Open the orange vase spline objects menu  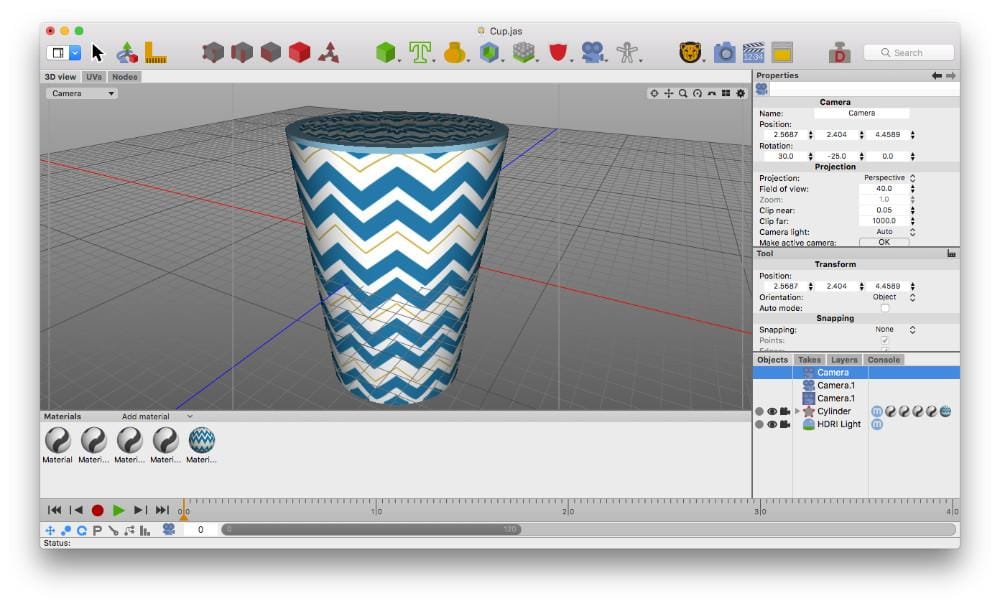coord(454,52)
